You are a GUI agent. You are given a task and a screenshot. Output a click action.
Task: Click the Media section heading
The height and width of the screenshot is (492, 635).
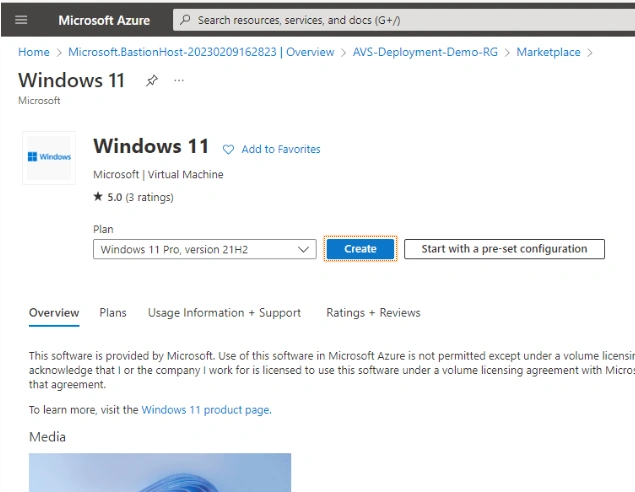coord(47,437)
